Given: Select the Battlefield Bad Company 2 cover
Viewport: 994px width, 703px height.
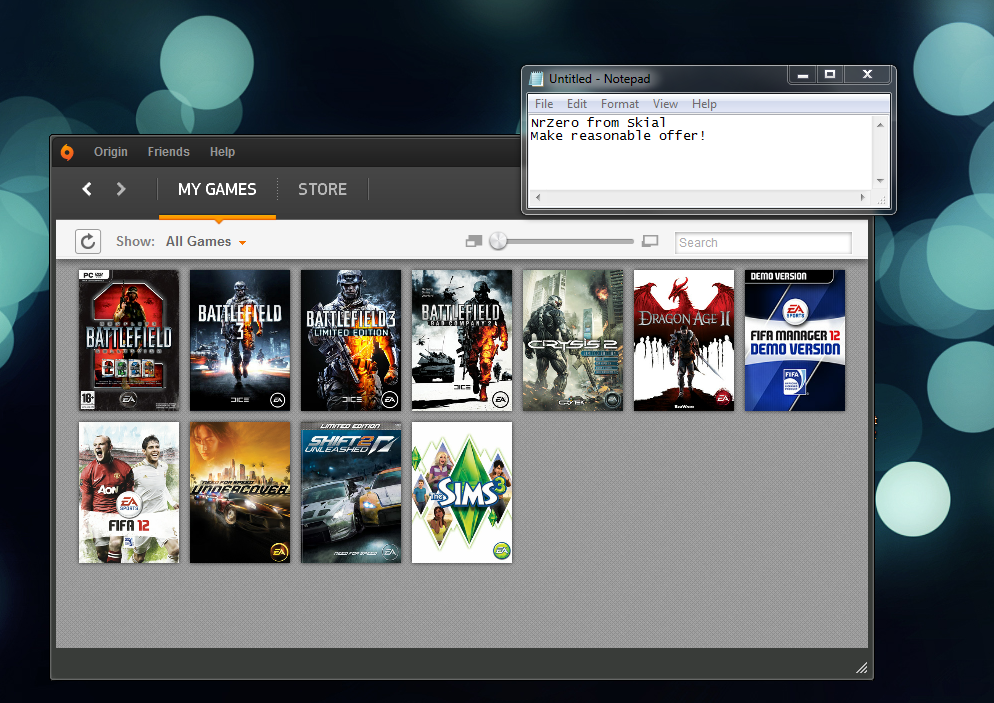Looking at the screenshot, I should 462,340.
